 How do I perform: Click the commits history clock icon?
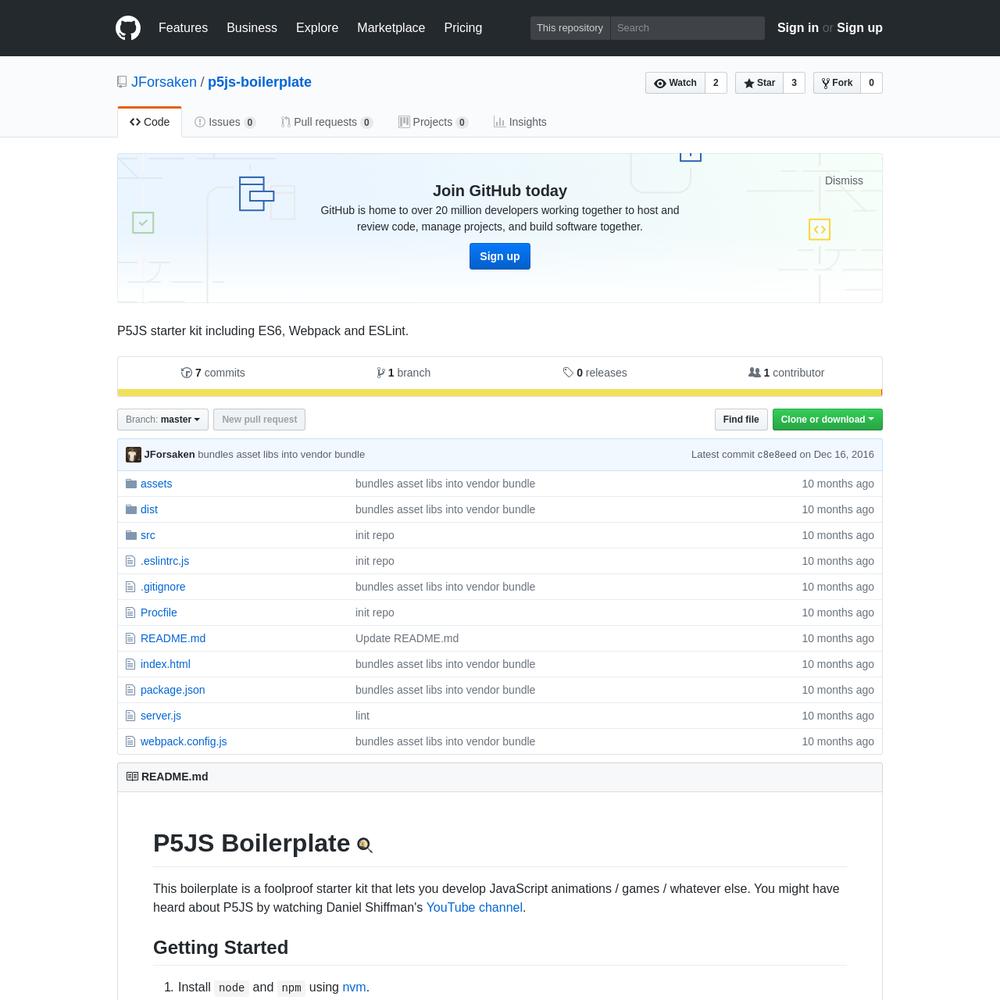click(186, 373)
